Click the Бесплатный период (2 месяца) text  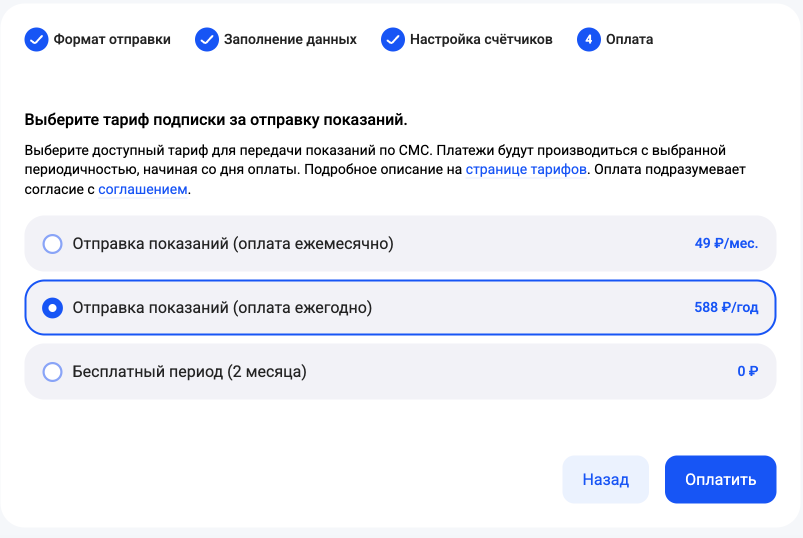point(189,372)
